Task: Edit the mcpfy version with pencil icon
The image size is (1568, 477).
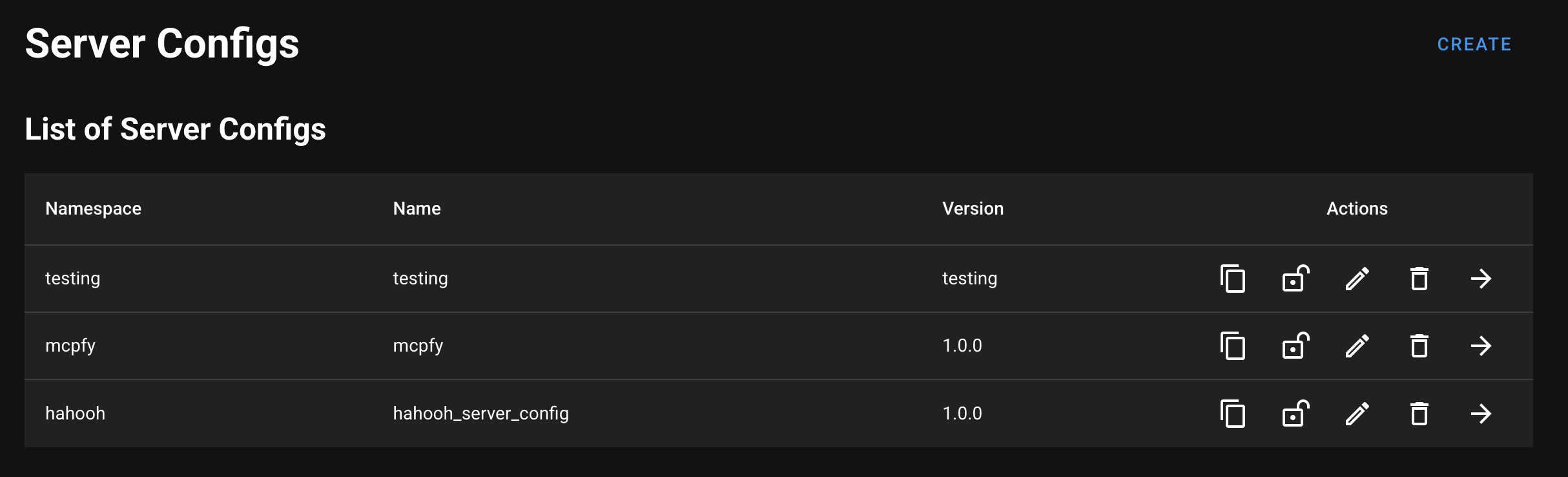Action: [x=1356, y=346]
